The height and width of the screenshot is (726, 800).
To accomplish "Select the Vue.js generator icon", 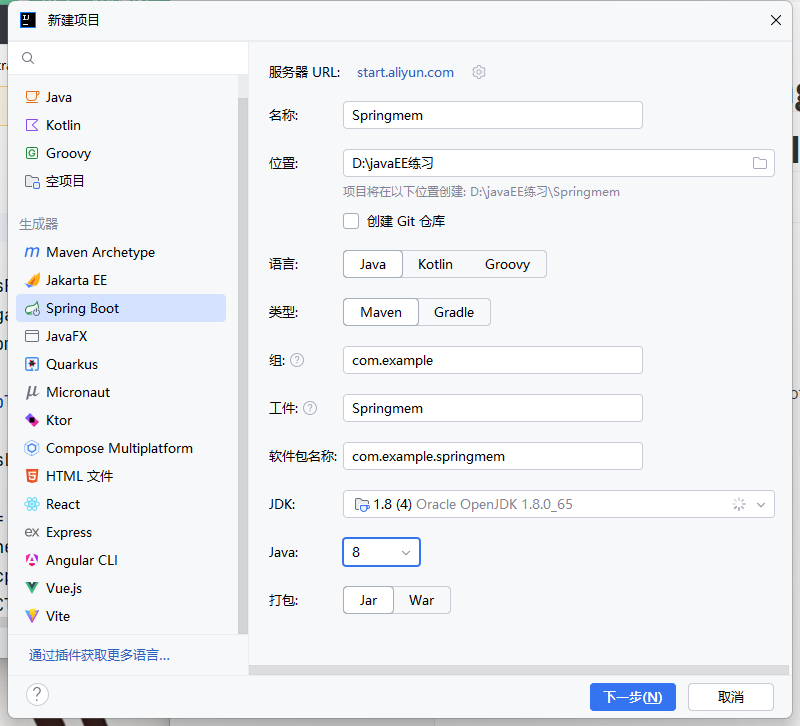I will tap(32, 588).
